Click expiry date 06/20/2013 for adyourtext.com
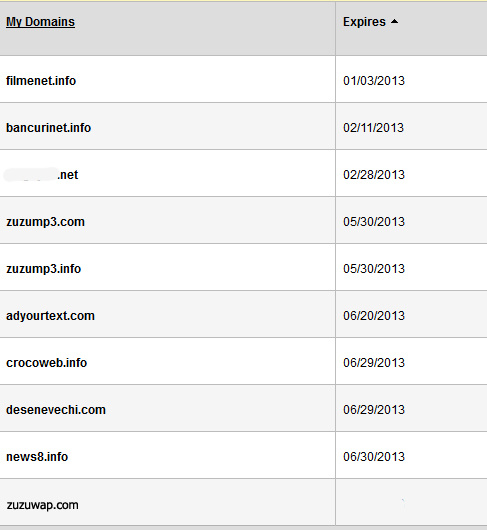The image size is (487, 530). (374, 316)
